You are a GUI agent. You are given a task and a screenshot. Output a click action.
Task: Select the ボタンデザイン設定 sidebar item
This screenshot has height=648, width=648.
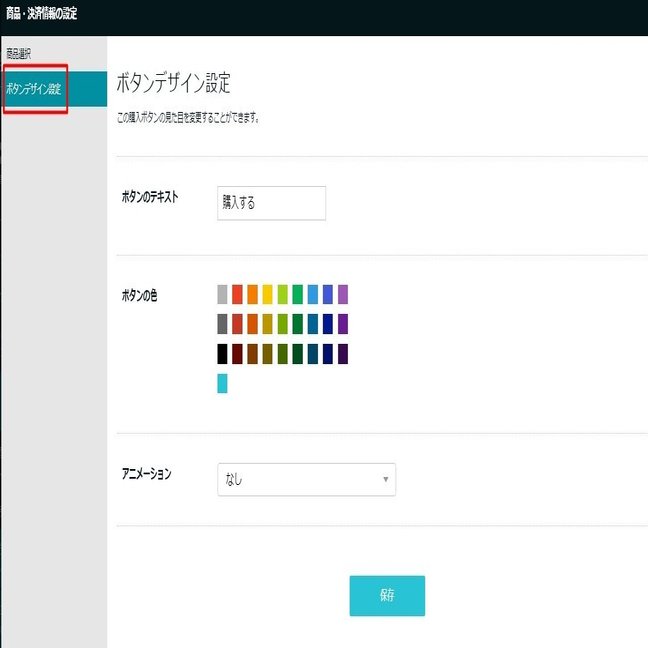54,89
